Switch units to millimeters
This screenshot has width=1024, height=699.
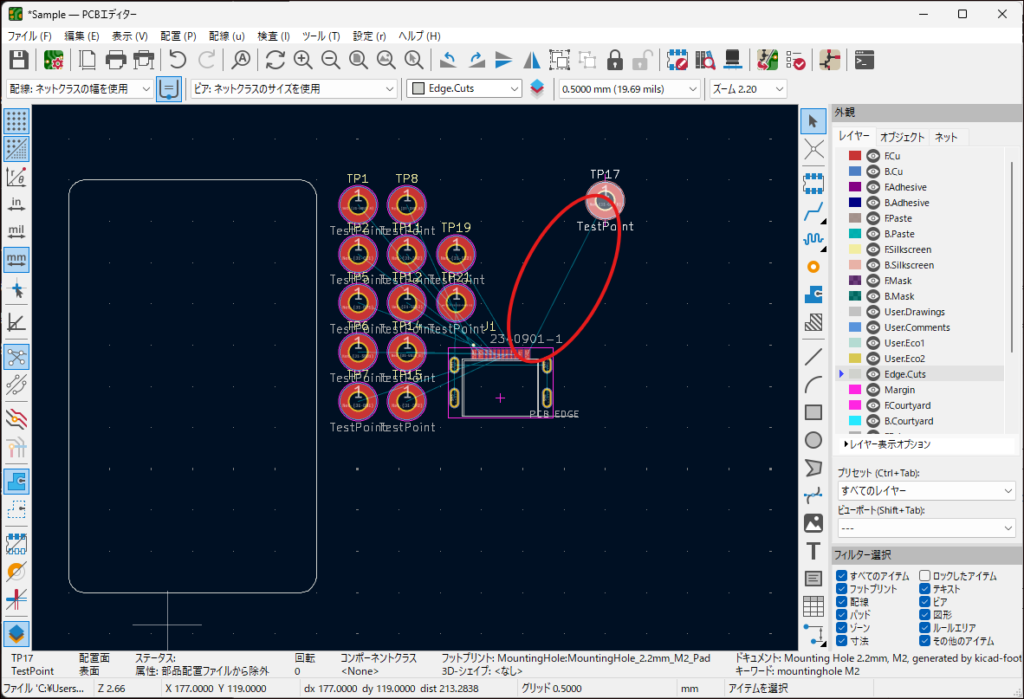16,259
